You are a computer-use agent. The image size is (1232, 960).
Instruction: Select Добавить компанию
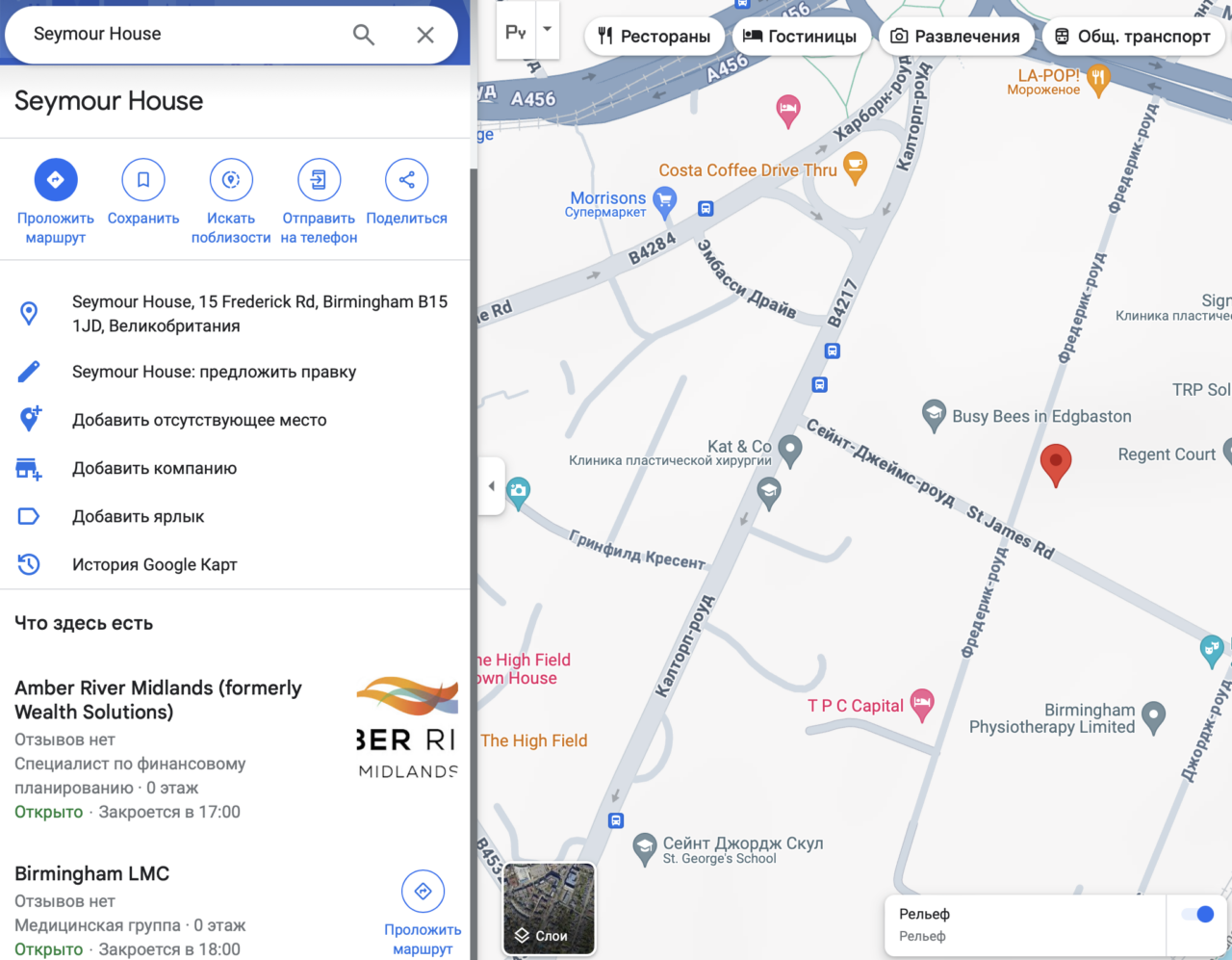pyautogui.click(x=235, y=468)
